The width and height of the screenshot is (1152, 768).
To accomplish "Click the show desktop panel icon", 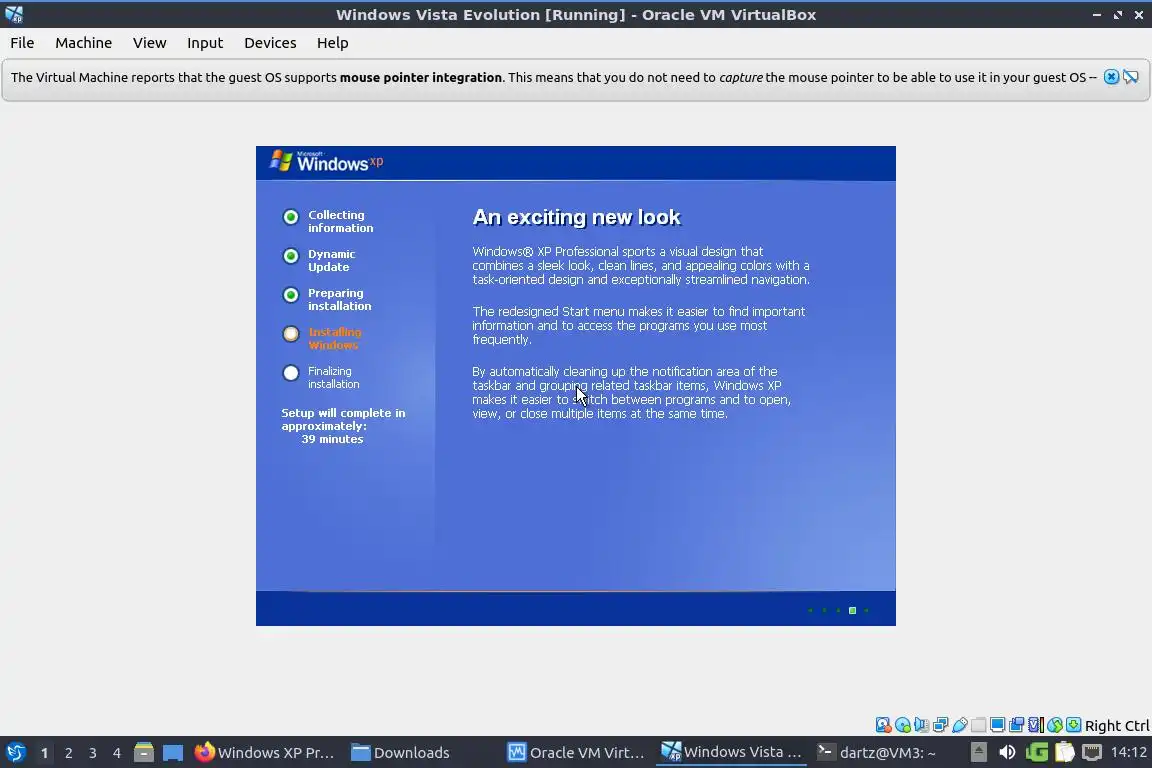I will click(173, 753).
